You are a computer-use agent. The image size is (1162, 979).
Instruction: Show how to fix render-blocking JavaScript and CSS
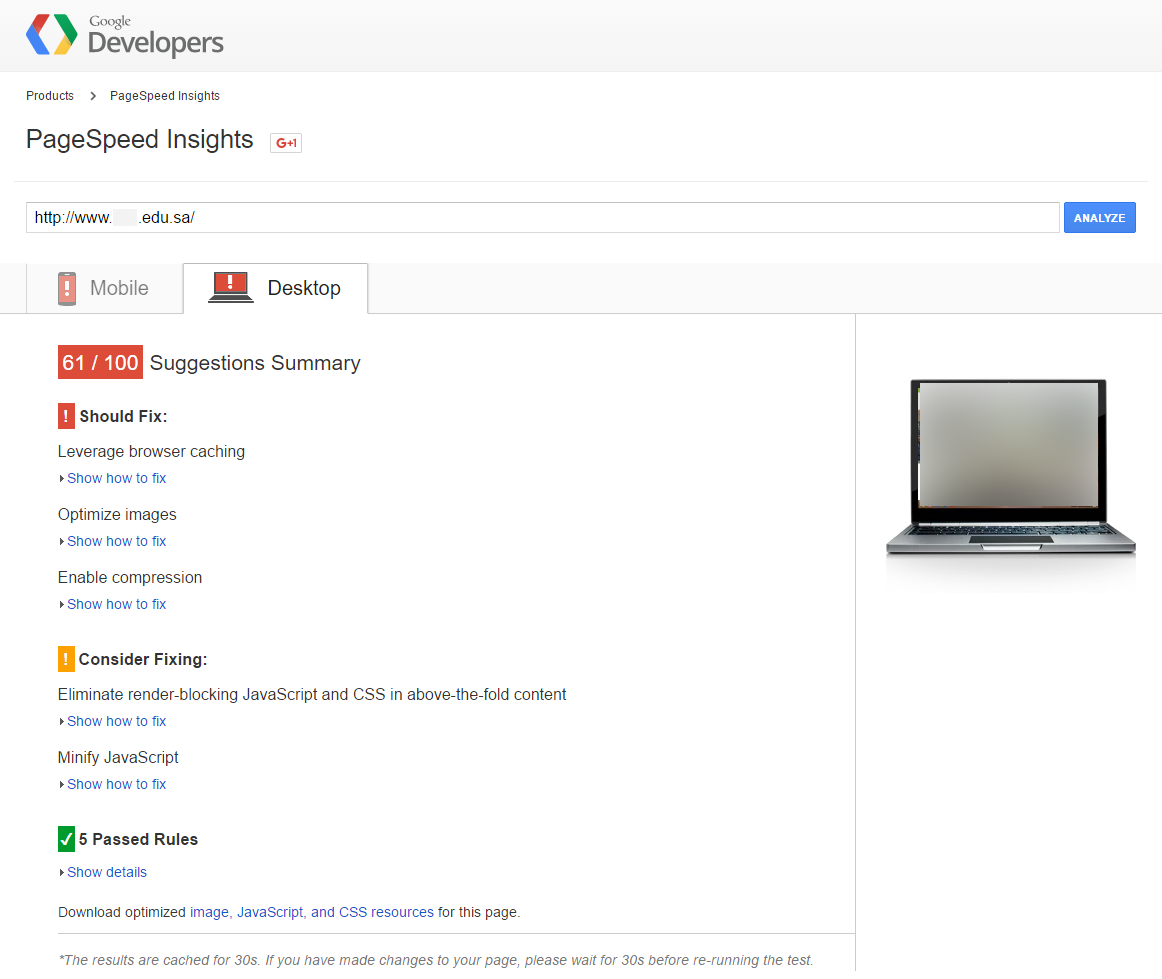[116, 721]
